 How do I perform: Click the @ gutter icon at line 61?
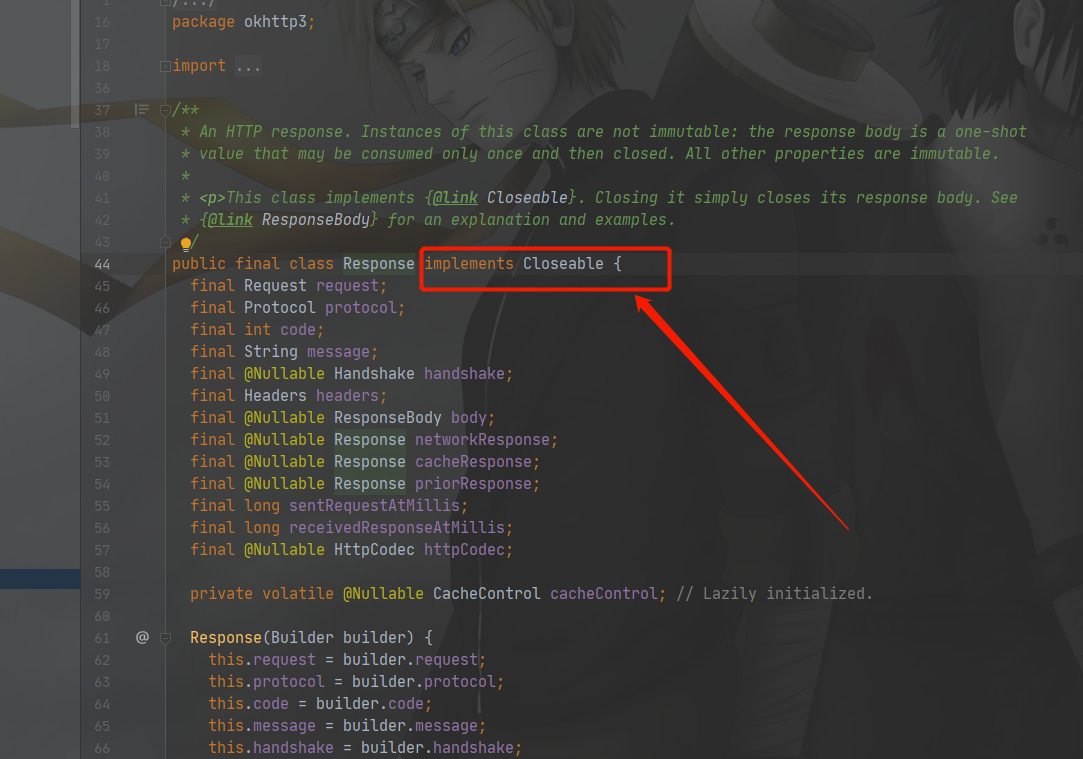pyautogui.click(x=142, y=637)
